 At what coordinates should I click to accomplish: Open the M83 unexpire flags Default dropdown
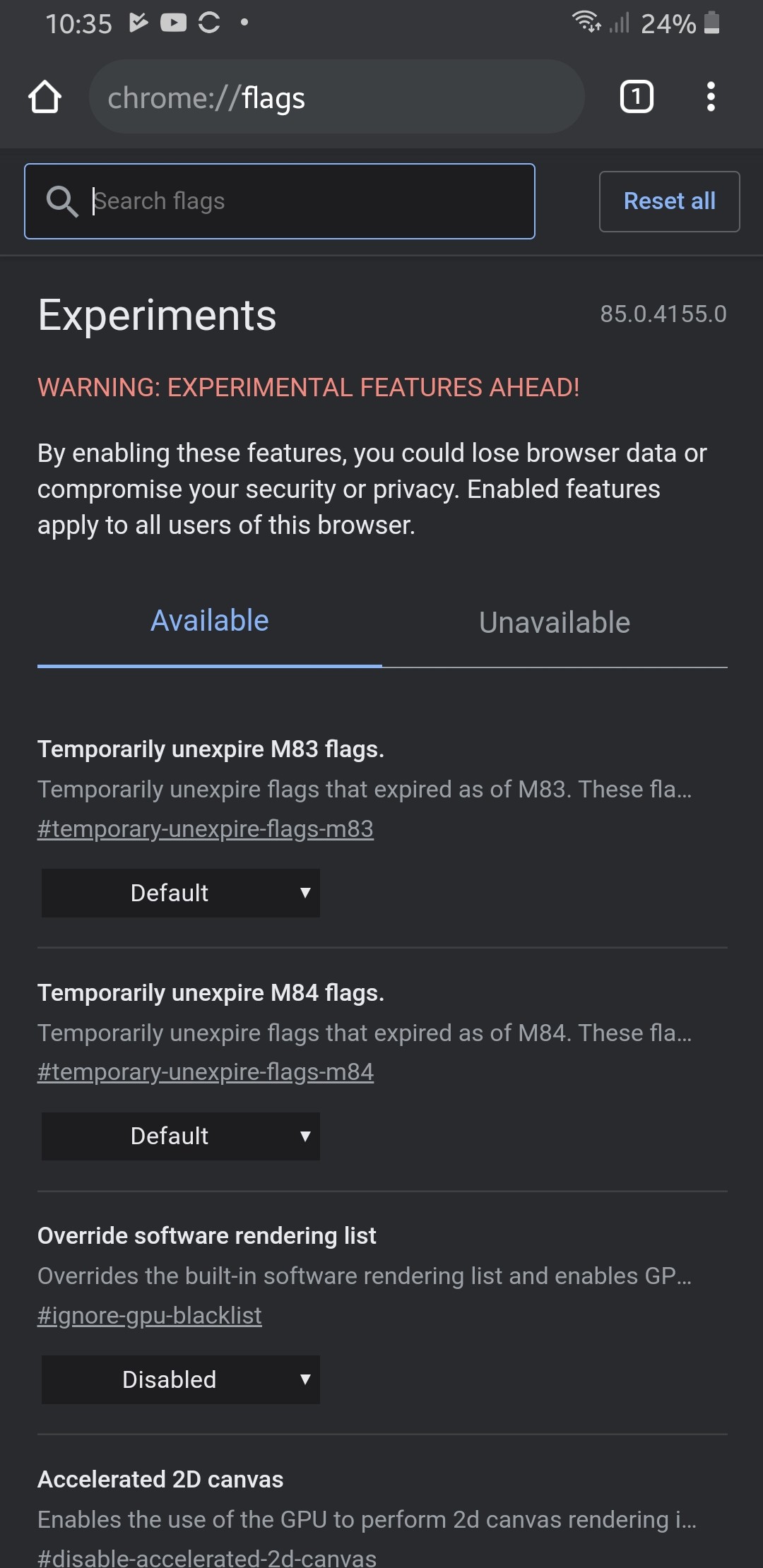[181, 893]
